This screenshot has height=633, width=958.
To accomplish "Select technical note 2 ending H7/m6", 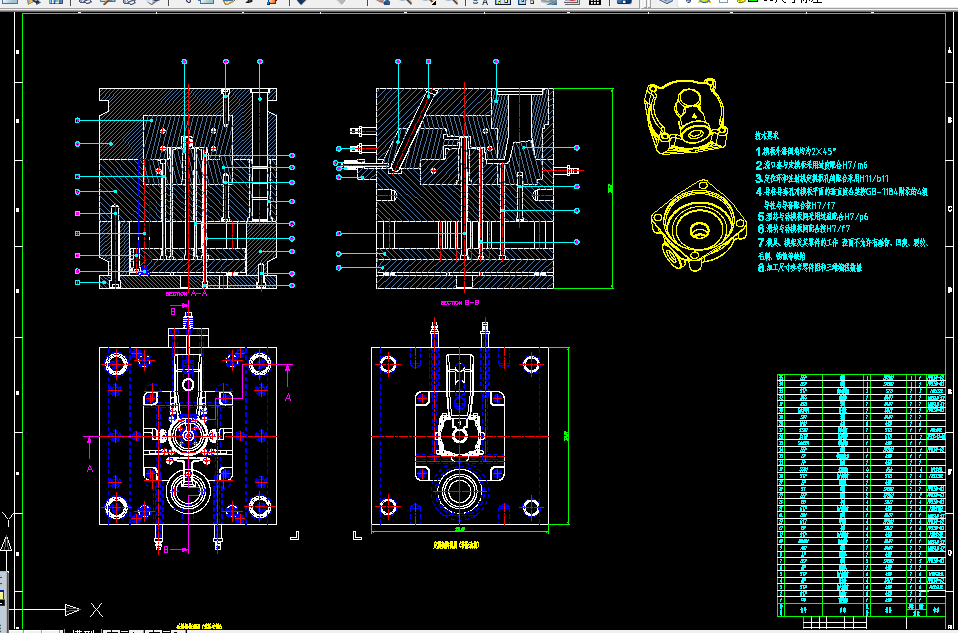I will point(812,165).
